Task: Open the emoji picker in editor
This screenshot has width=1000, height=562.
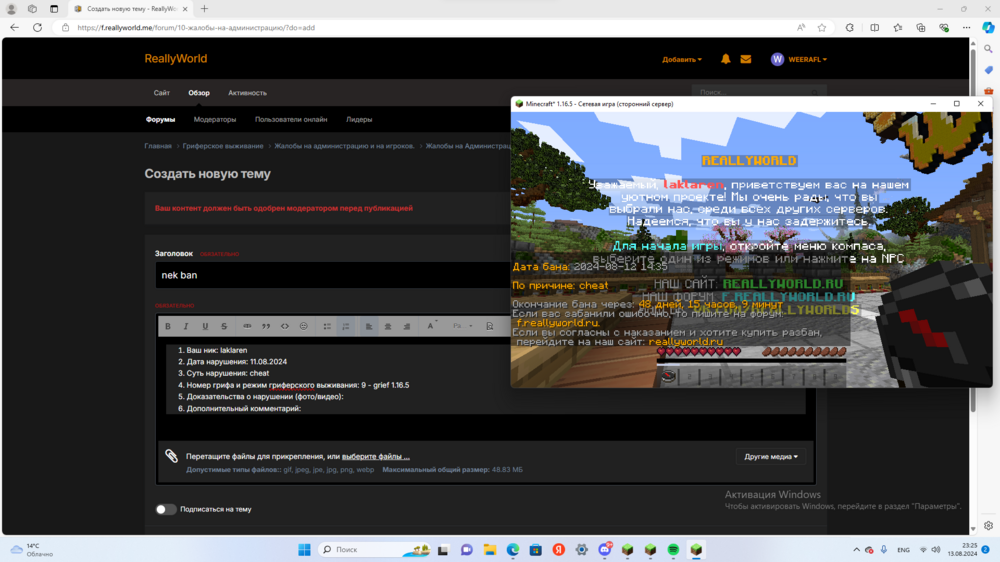Action: 304,326
